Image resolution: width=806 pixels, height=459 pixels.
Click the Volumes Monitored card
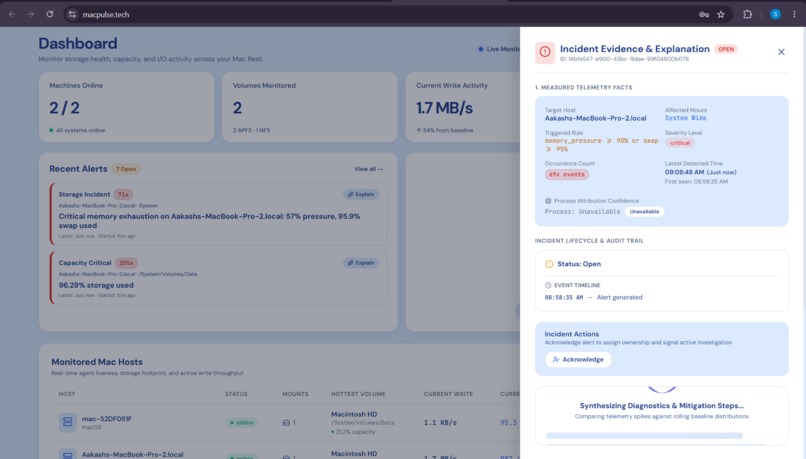pos(309,107)
